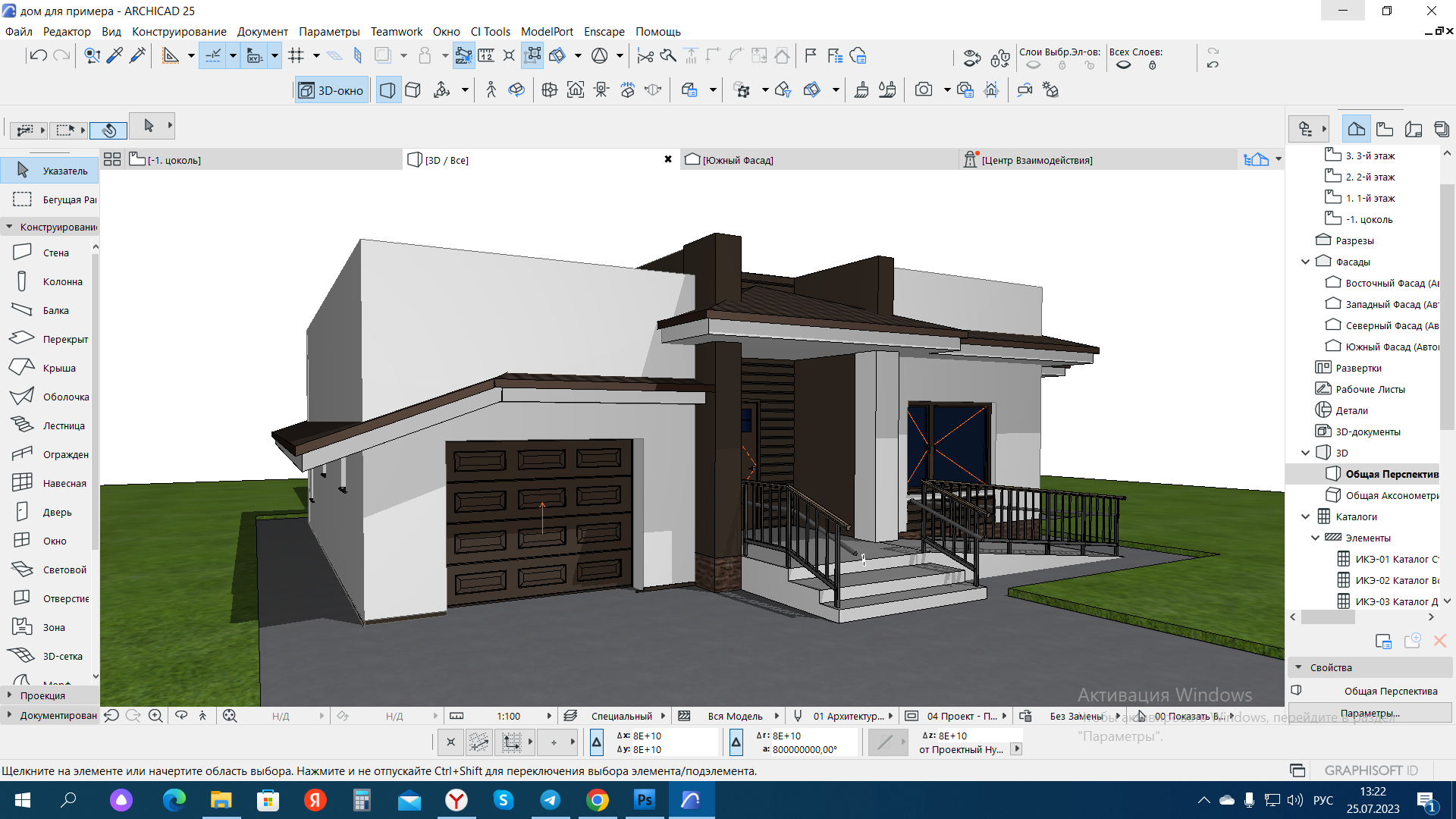
Task: Collapse the Фасады tree folder
Action: click(1305, 262)
